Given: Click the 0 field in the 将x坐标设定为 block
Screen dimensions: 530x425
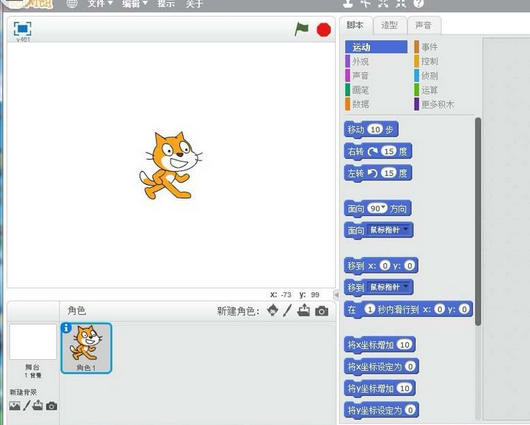Looking at the screenshot, I should tap(410, 366).
